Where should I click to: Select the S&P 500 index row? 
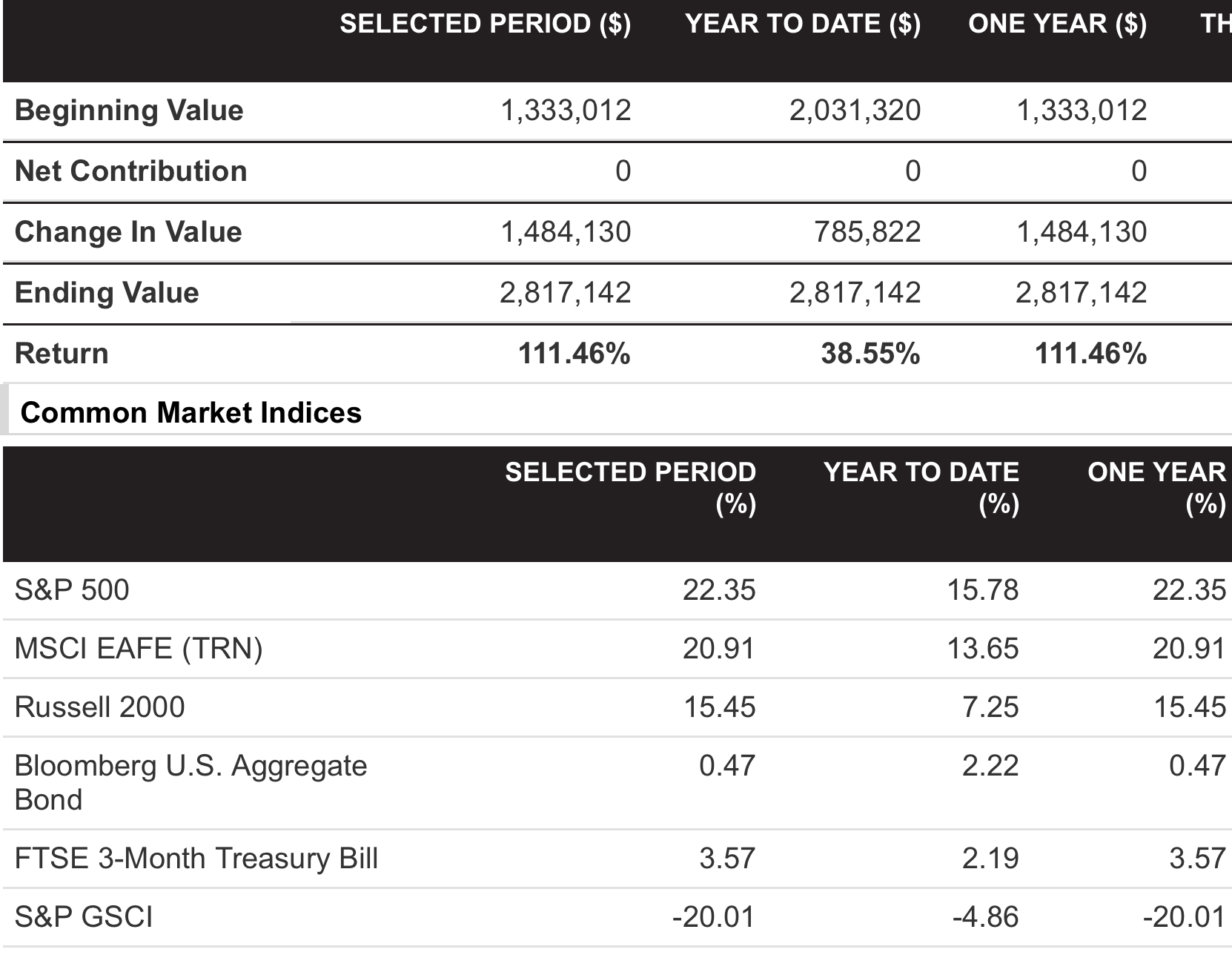(x=616, y=590)
